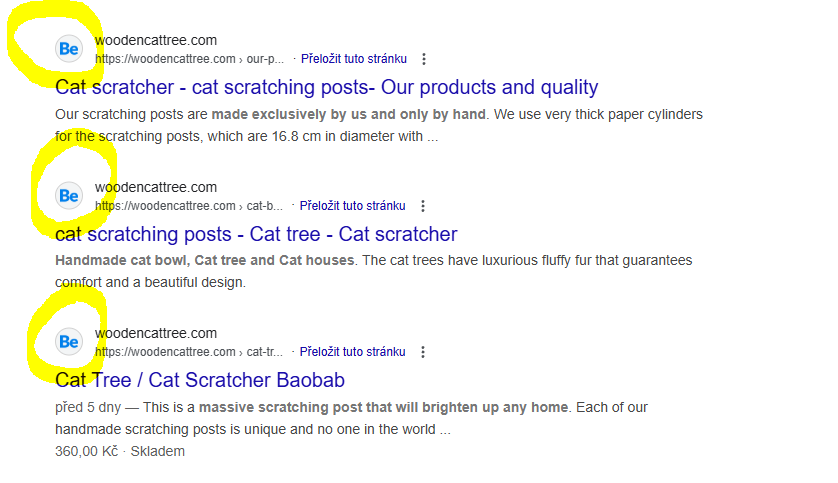Click 'Přeložit tuto stránku' beside the 'cat-b...' URL
838x483 pixels.
353,206
